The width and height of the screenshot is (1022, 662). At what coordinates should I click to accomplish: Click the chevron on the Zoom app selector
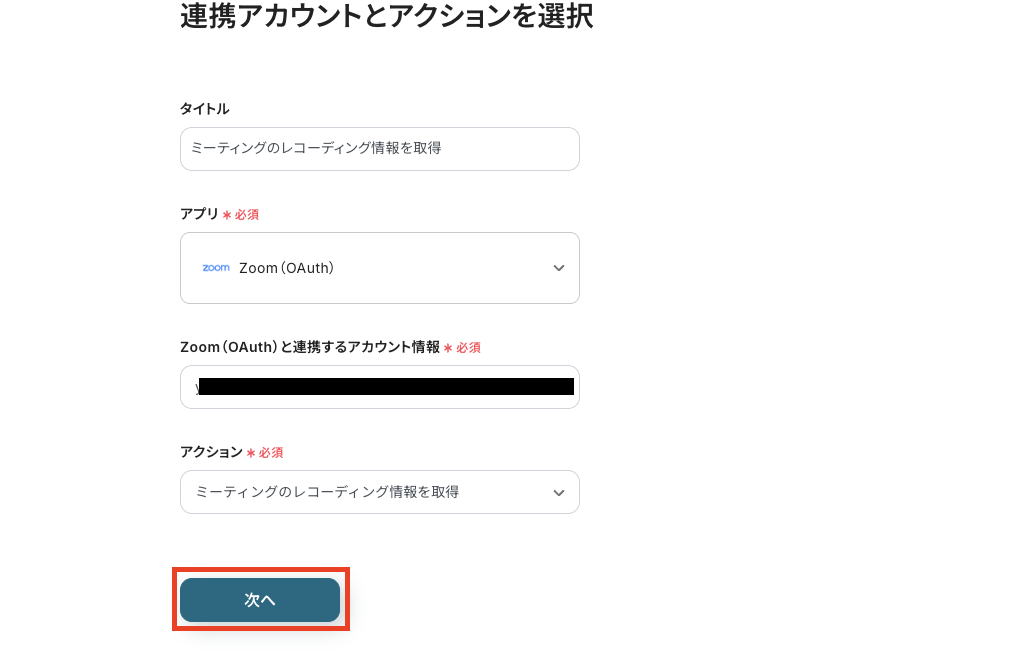[559, 267]
